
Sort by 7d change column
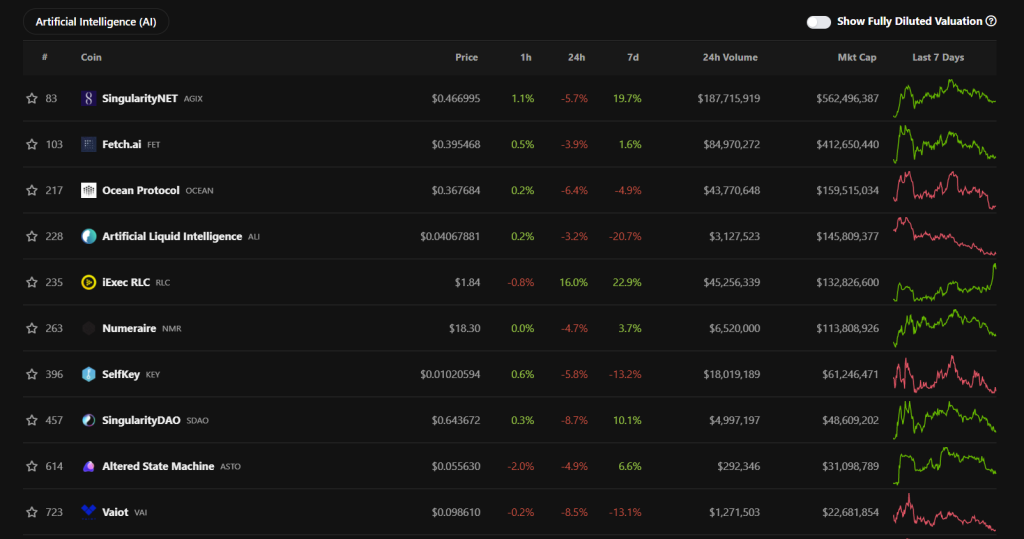[633, 57]
